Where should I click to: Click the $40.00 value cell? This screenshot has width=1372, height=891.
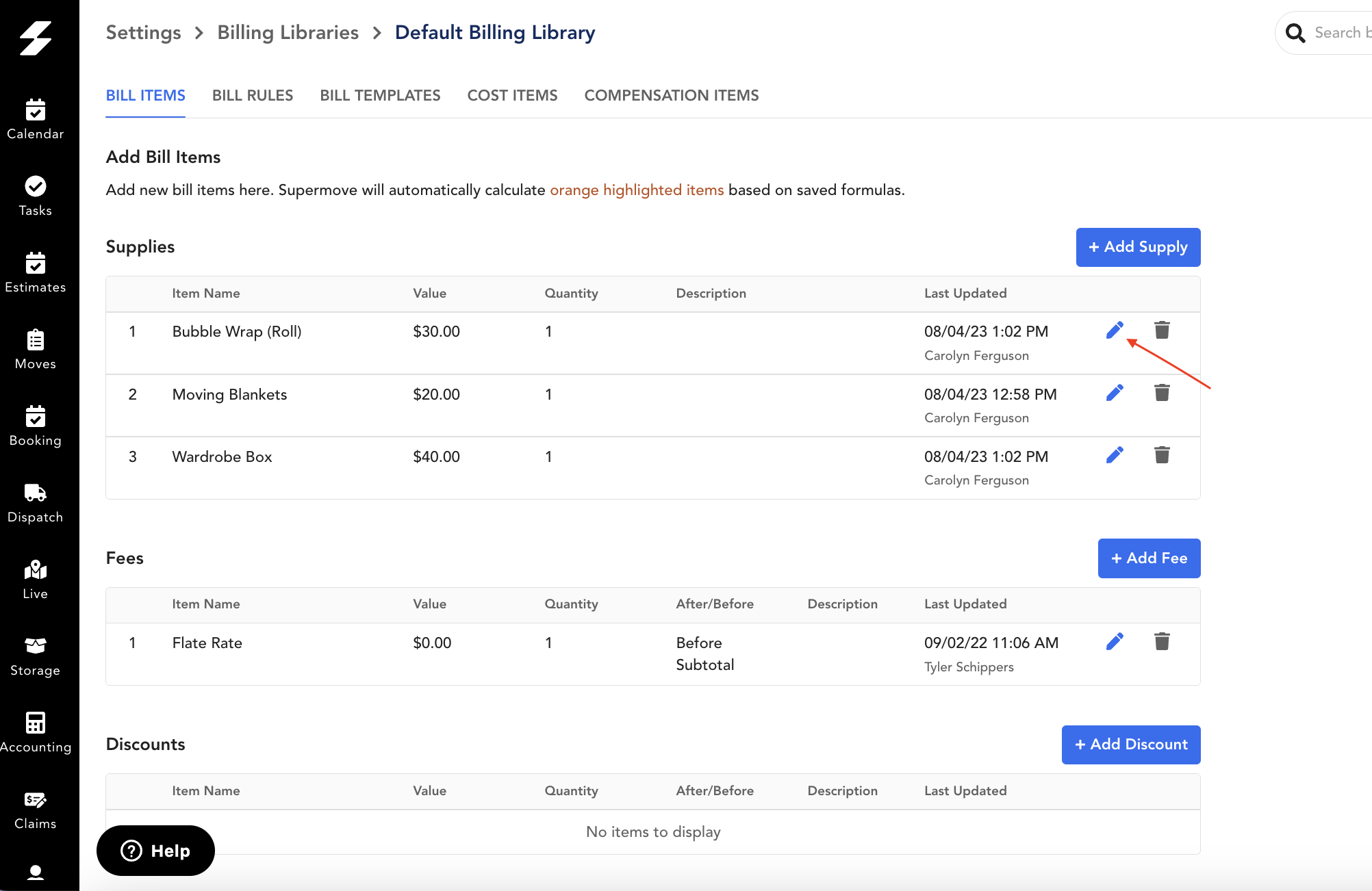pos(436,456)
